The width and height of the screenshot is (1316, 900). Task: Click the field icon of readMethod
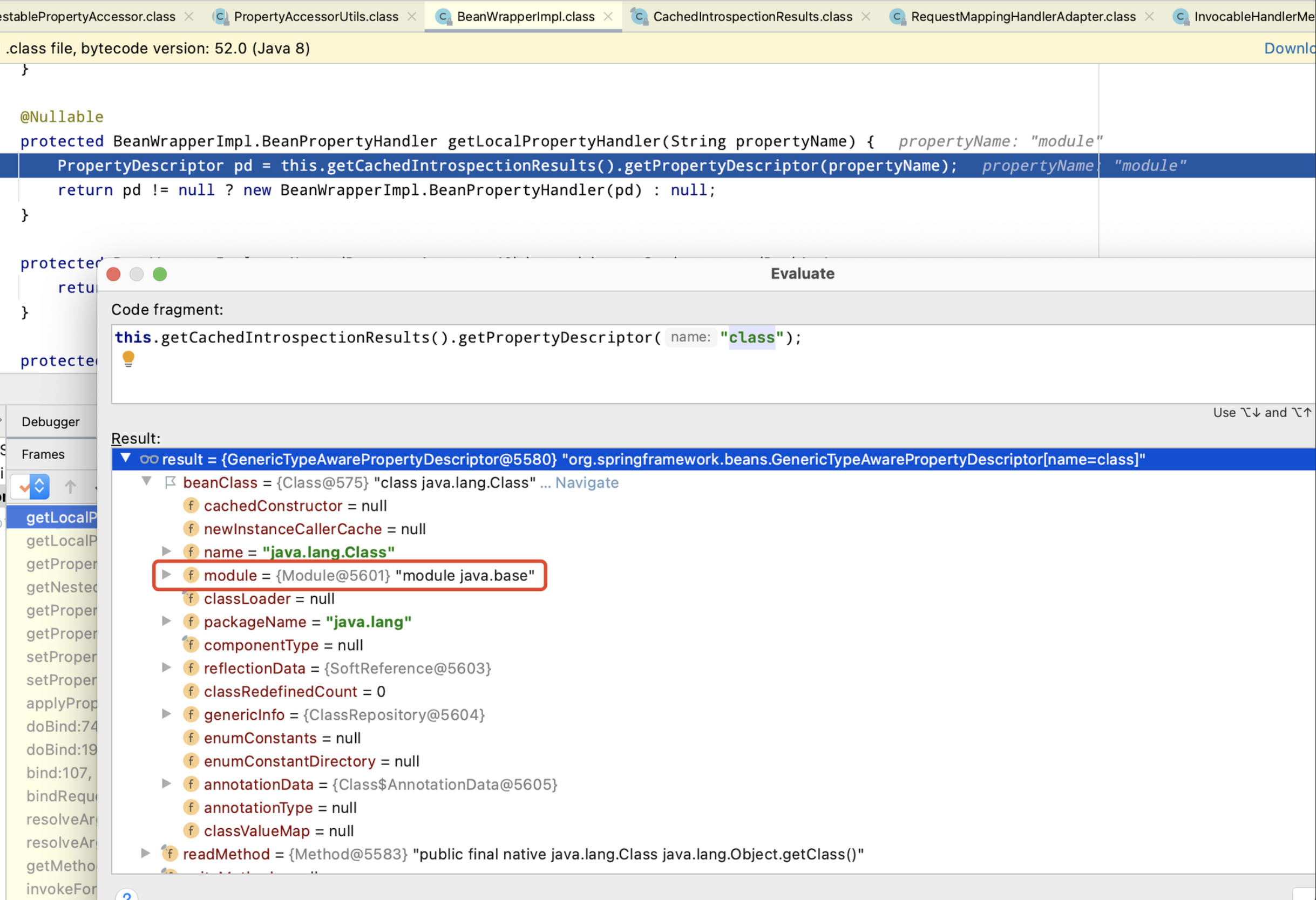169,854
